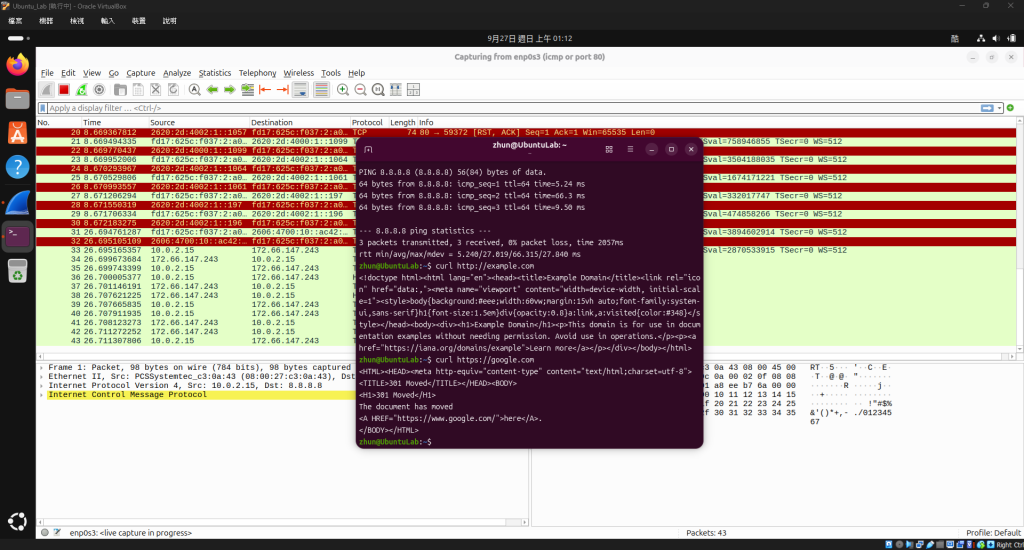Toggle packet list colorization
1024x550 pixels.
pyautogui.click(x=321, y=90)
